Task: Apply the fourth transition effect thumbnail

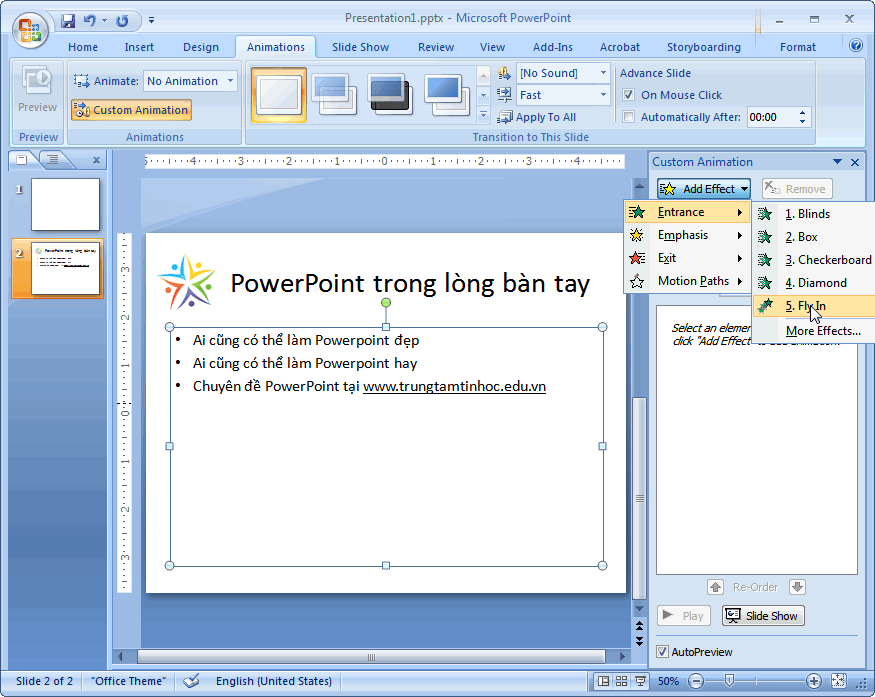Action: pyautogui.click(x=446, y=94)
